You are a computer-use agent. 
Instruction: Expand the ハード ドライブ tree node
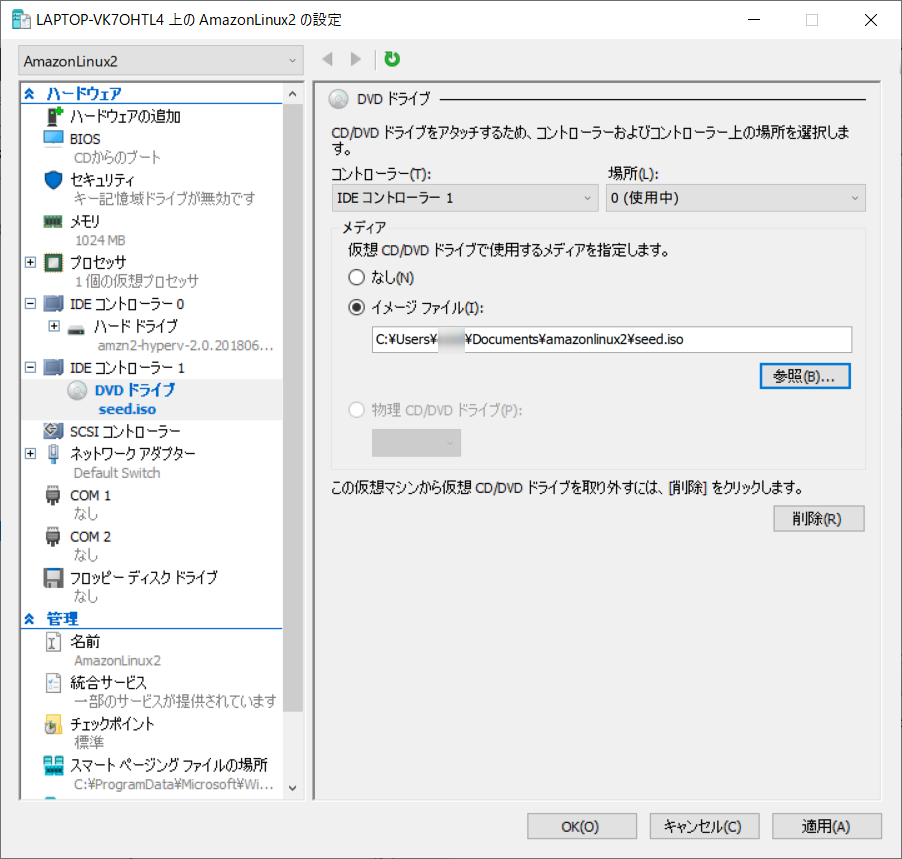tap(54, 326)
